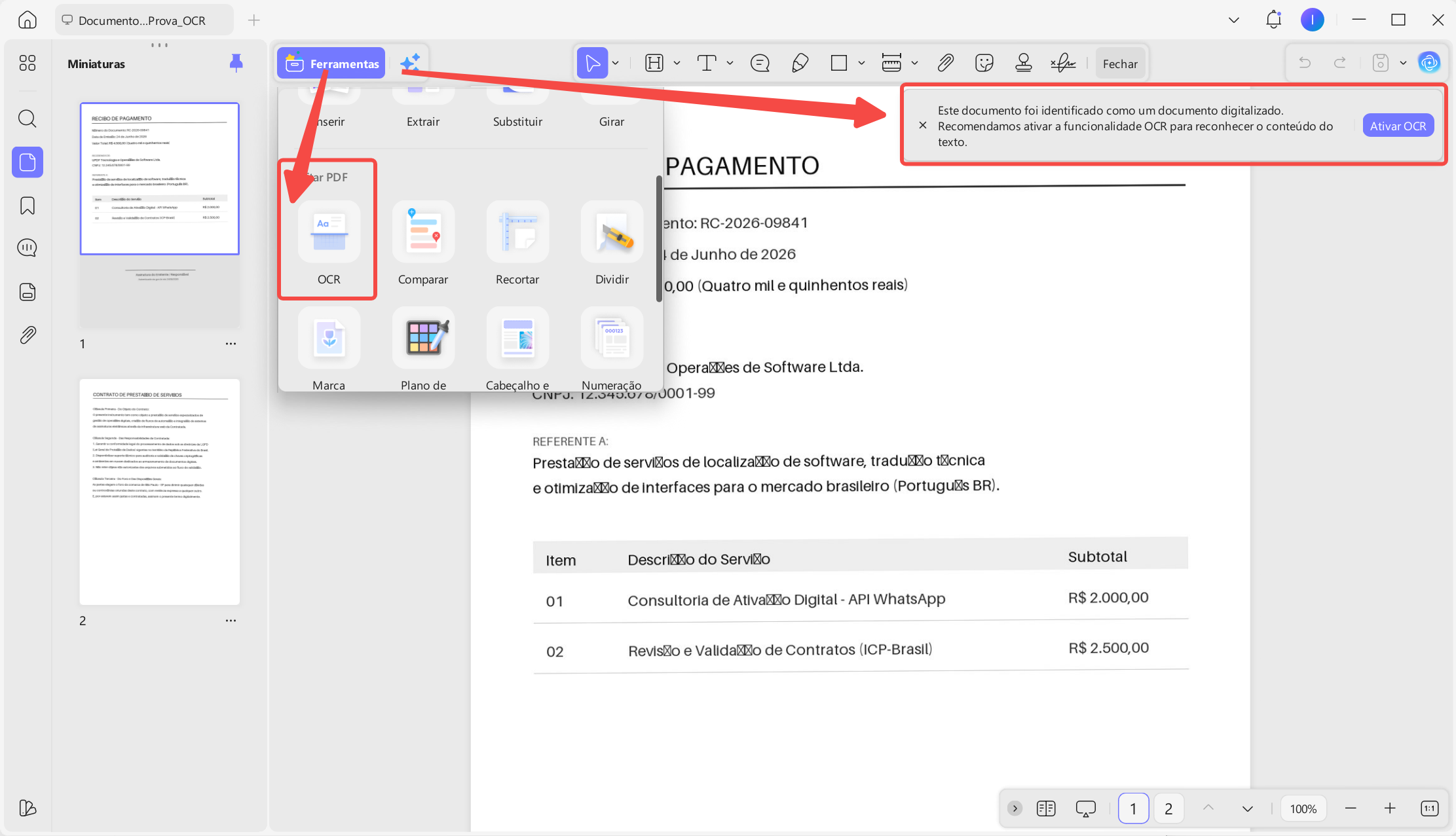The height and width of the screenshot is (836, 1456).
Task: Expand the measurement tool dropdown arrow
Action: 914,64
